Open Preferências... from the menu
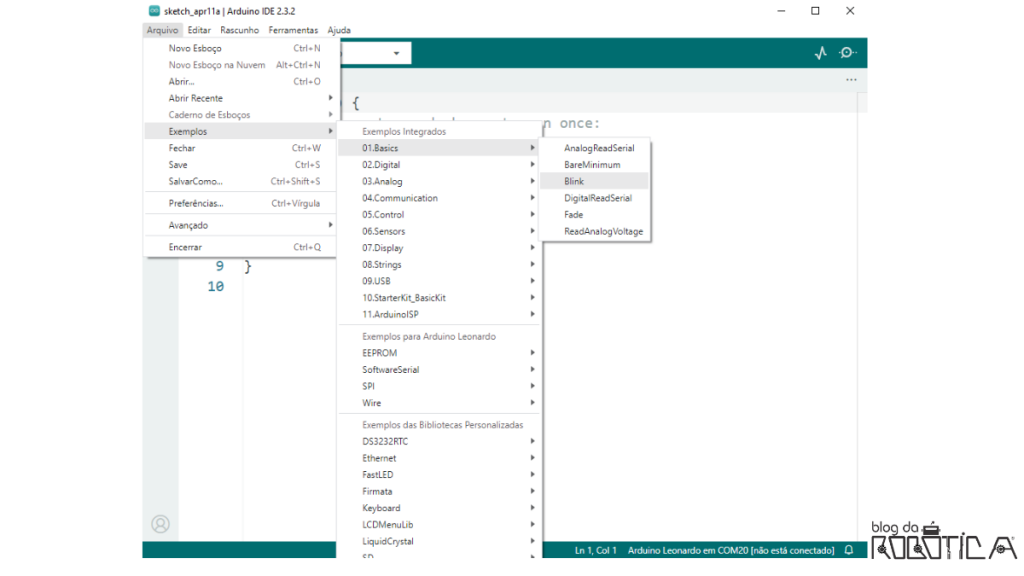The height and width of the screenshot is (576, 1024). click(240, 203)
